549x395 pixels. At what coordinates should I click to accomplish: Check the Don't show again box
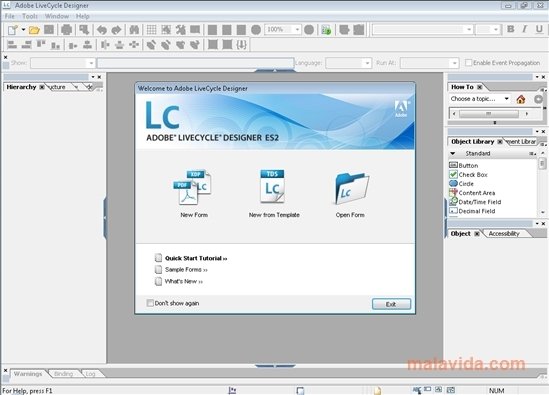pyautogui.click(x=150, y=303)
